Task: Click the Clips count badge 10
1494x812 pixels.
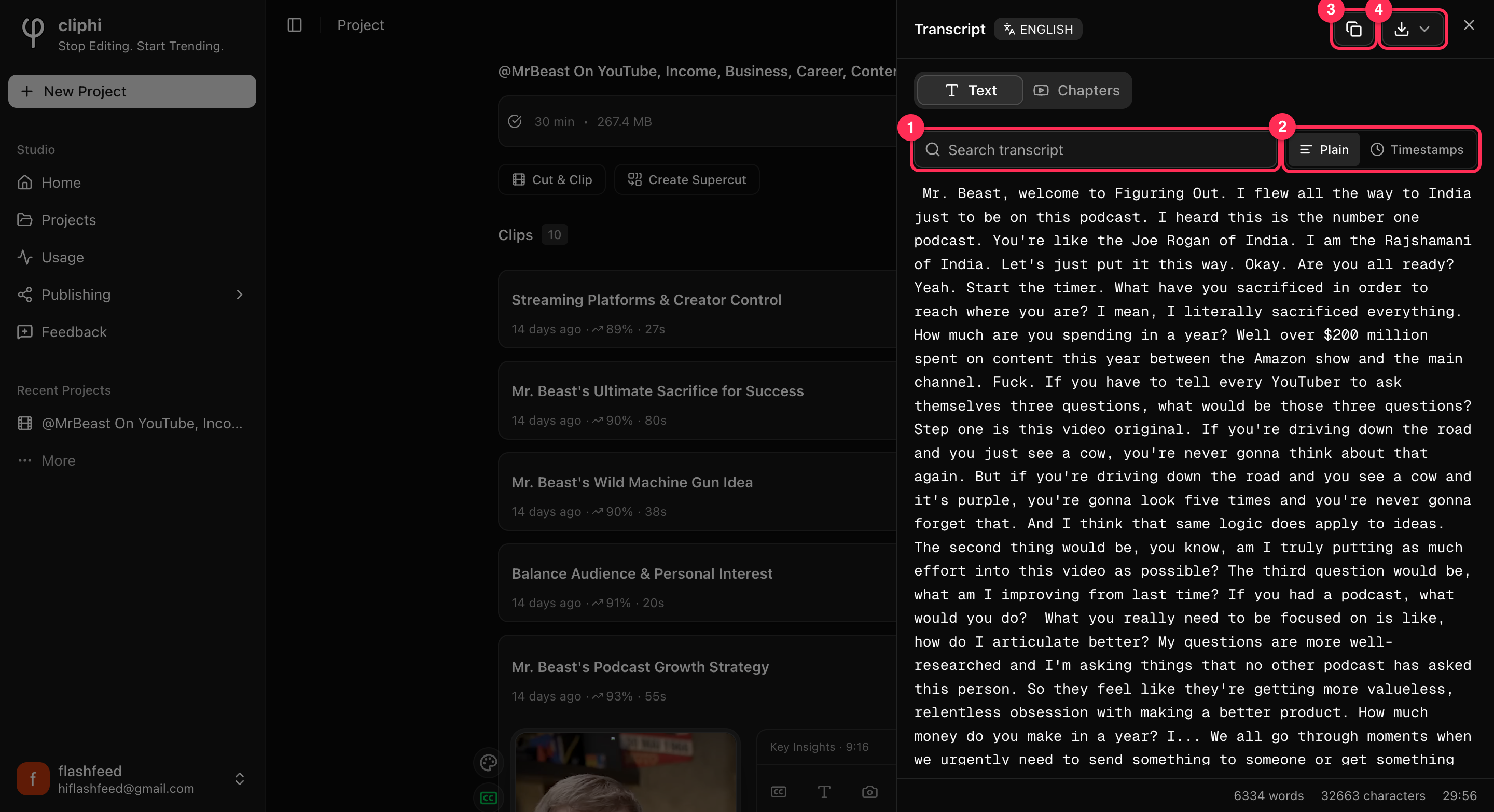Action: tap(555, 235)
